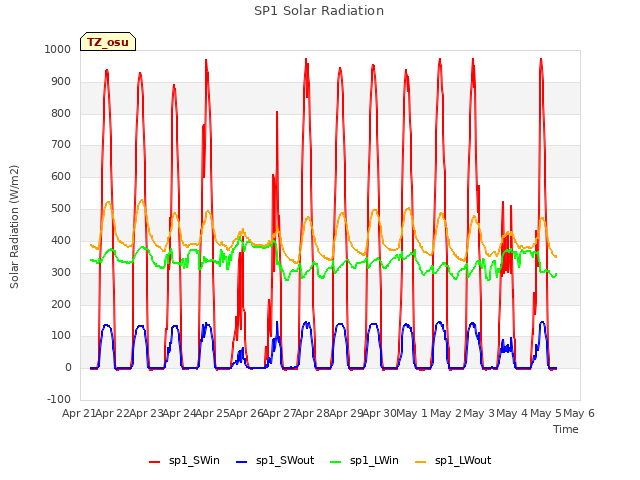Click the orange sp1_LWout legend swatch
The image size is (640, 480).
420,462
